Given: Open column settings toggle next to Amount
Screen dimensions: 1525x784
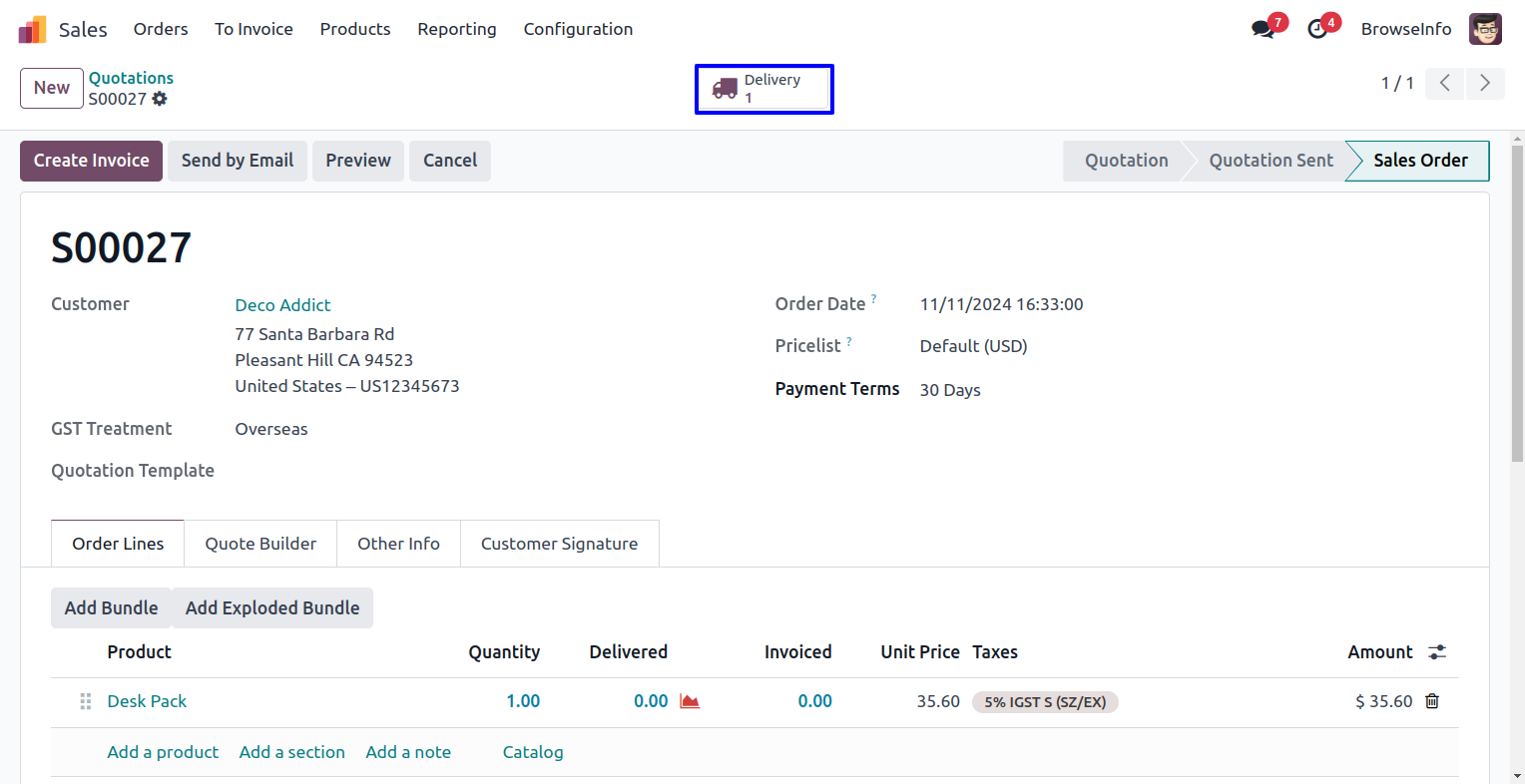Looking at the screenshot, I should tap(1437, 652).
